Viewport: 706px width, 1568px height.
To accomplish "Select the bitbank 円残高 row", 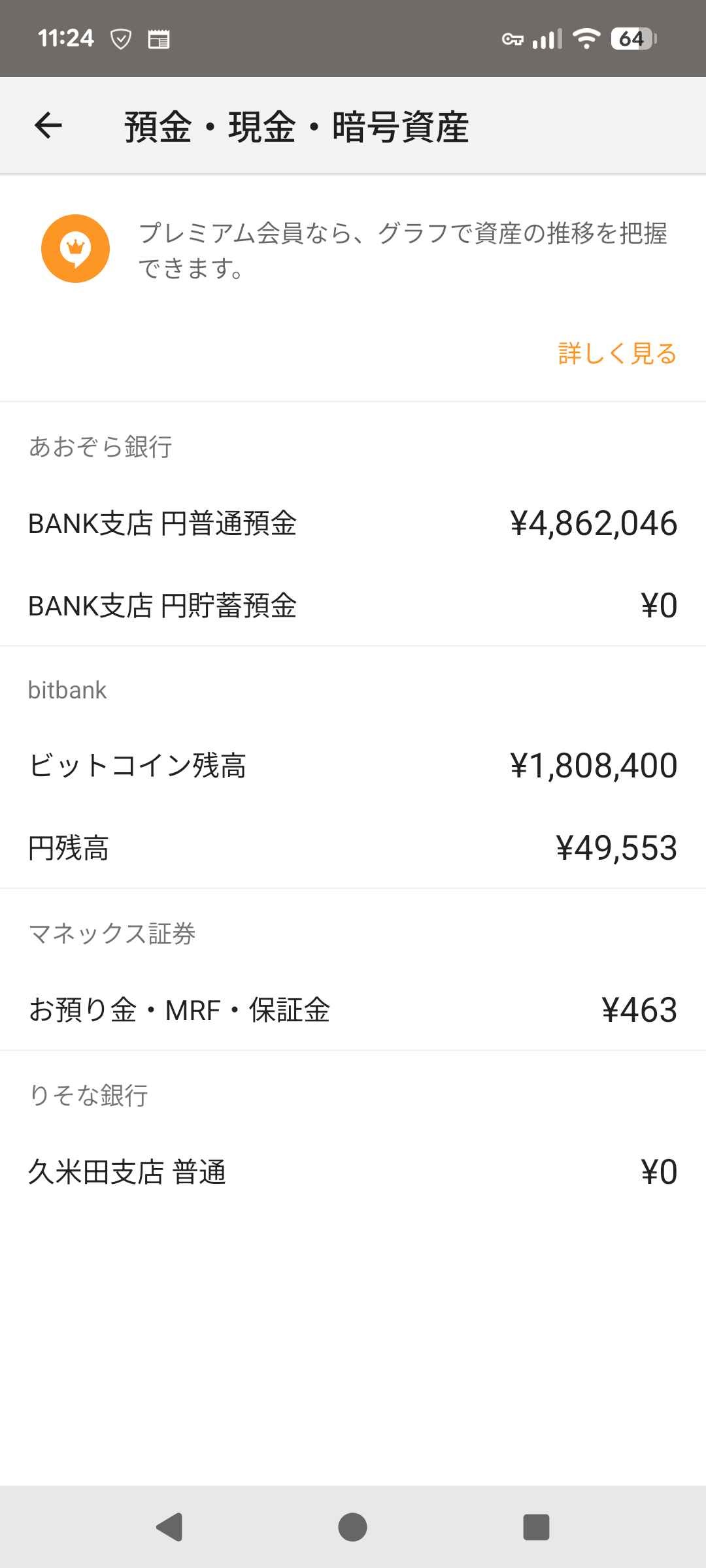I will click(x=353, y=848).
